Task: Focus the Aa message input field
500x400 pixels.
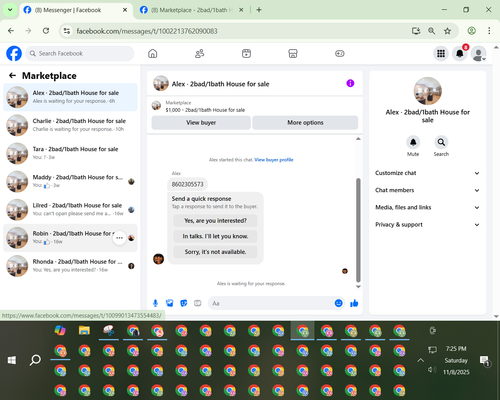Action: coord(271,303)
